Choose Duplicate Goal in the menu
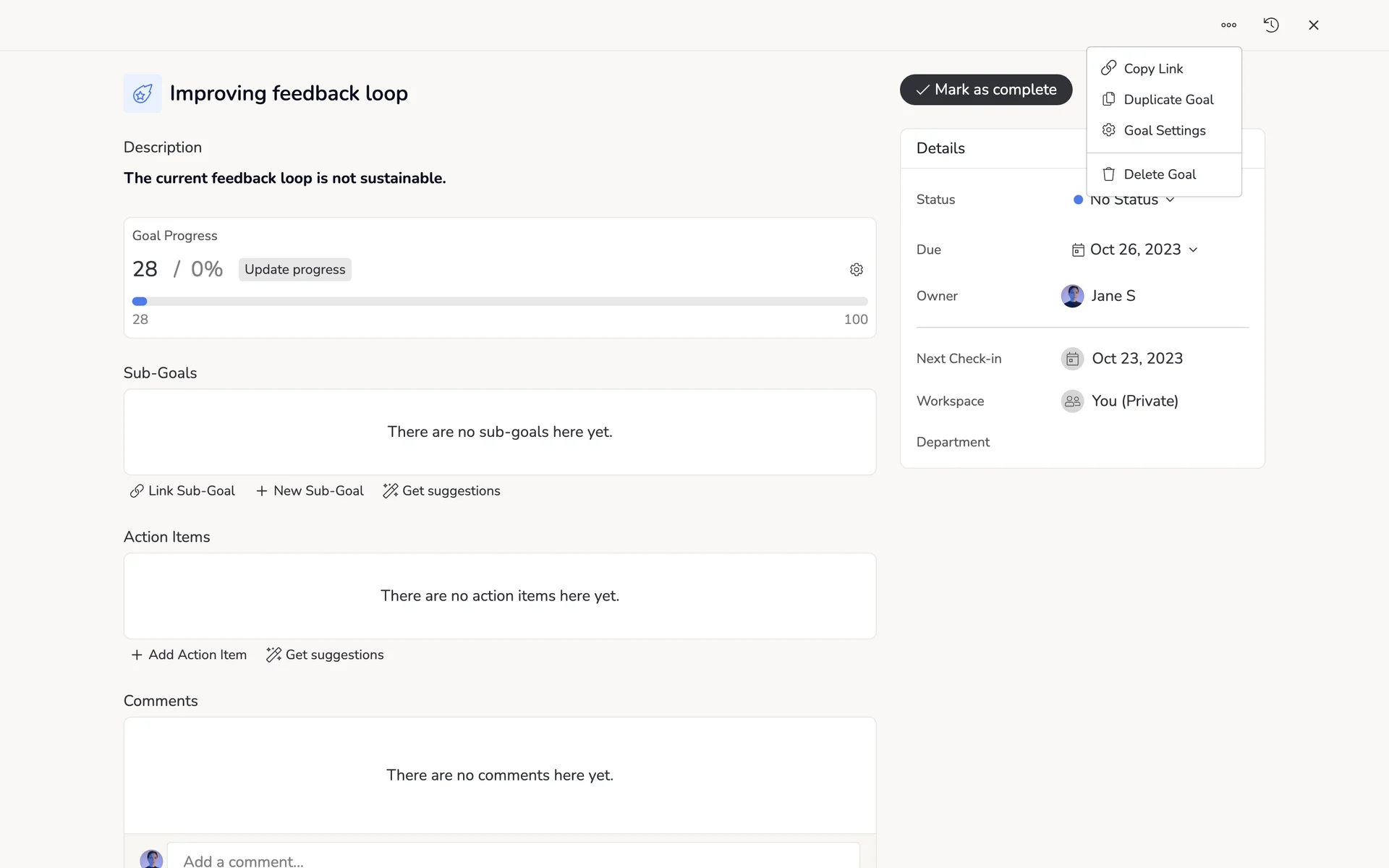1389x868 pixels. tap(1168, 100)
